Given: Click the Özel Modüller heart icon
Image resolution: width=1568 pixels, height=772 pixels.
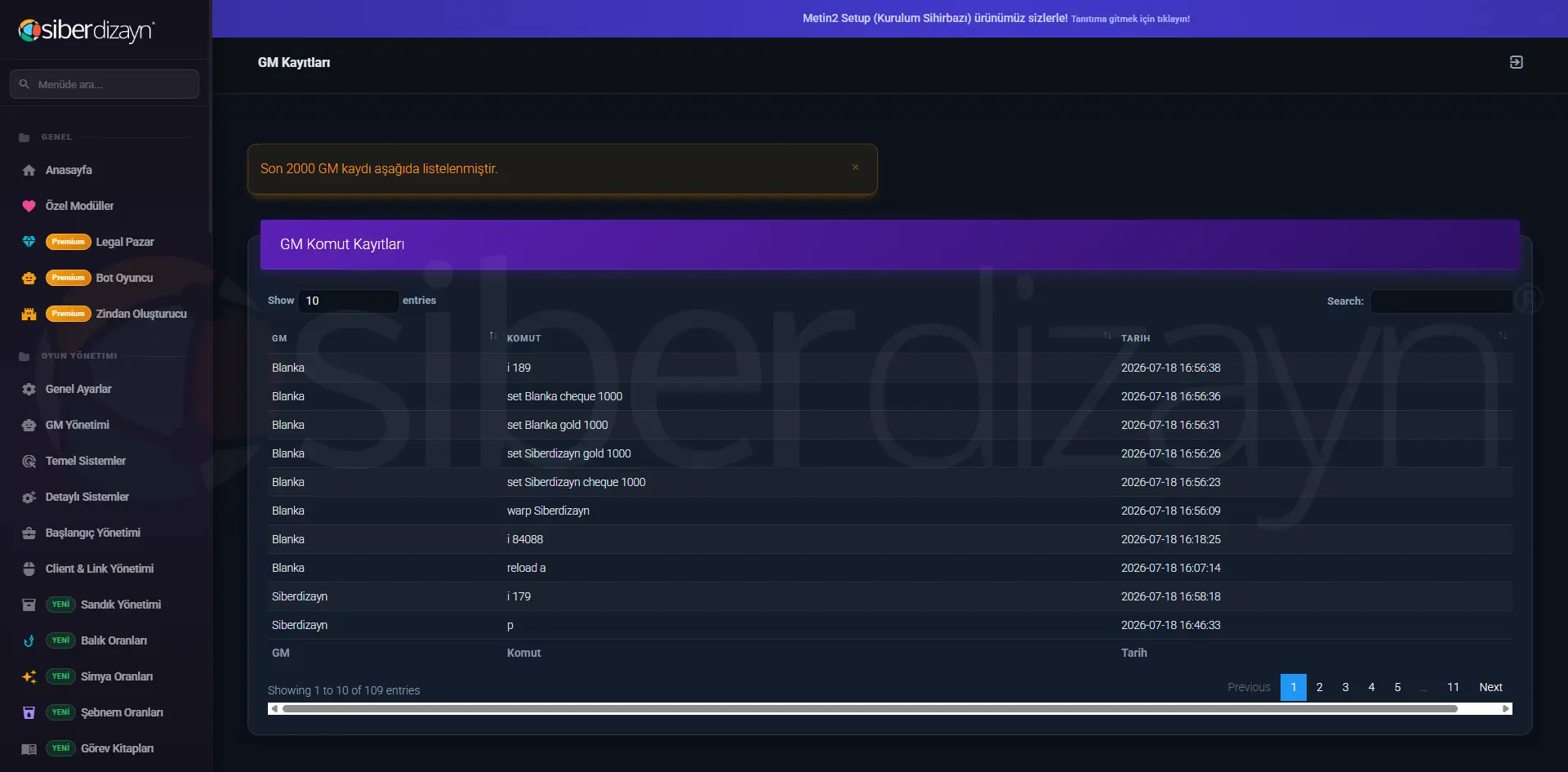Looking at the screenshot, I should pos(29,206).
